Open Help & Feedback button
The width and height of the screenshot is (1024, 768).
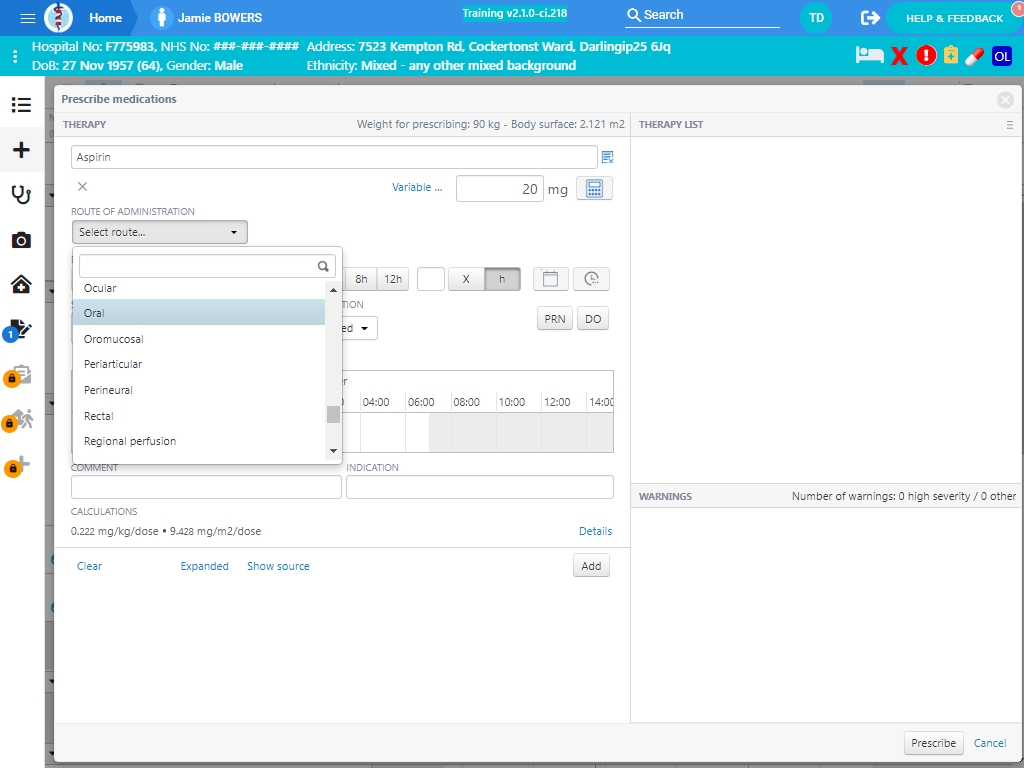point(954,18)
